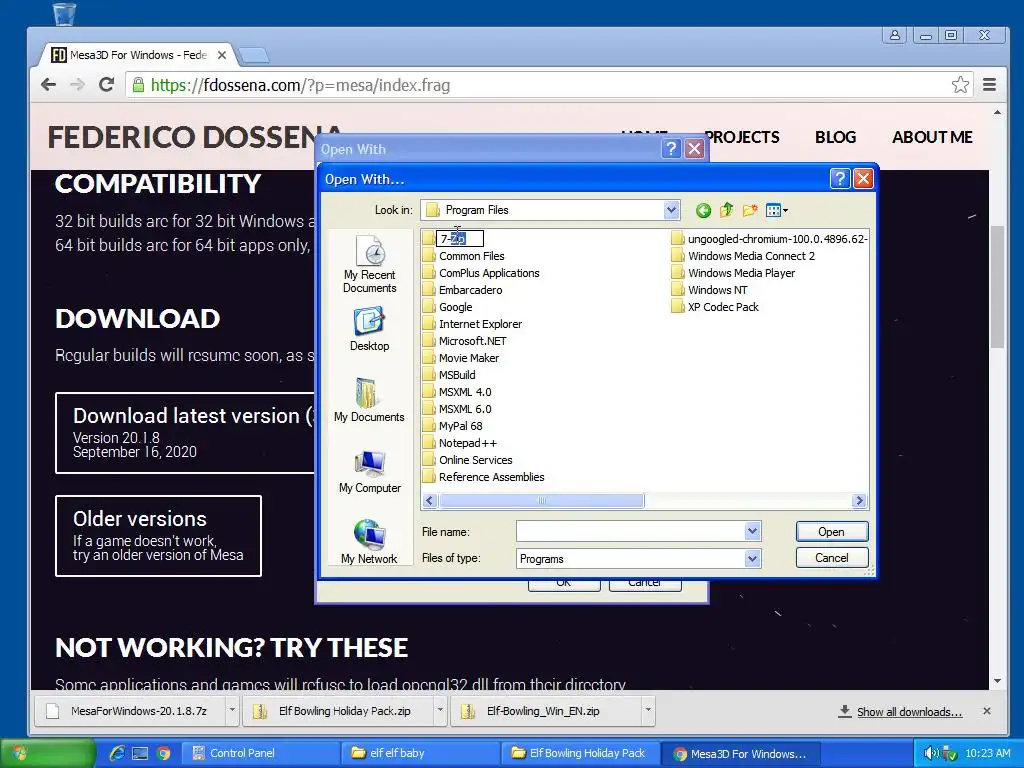Image resolution: width=1024 pixels, height=768 pixels.
Task: Switch to Control Panel taskbar item
Action: tap(259, 753)
